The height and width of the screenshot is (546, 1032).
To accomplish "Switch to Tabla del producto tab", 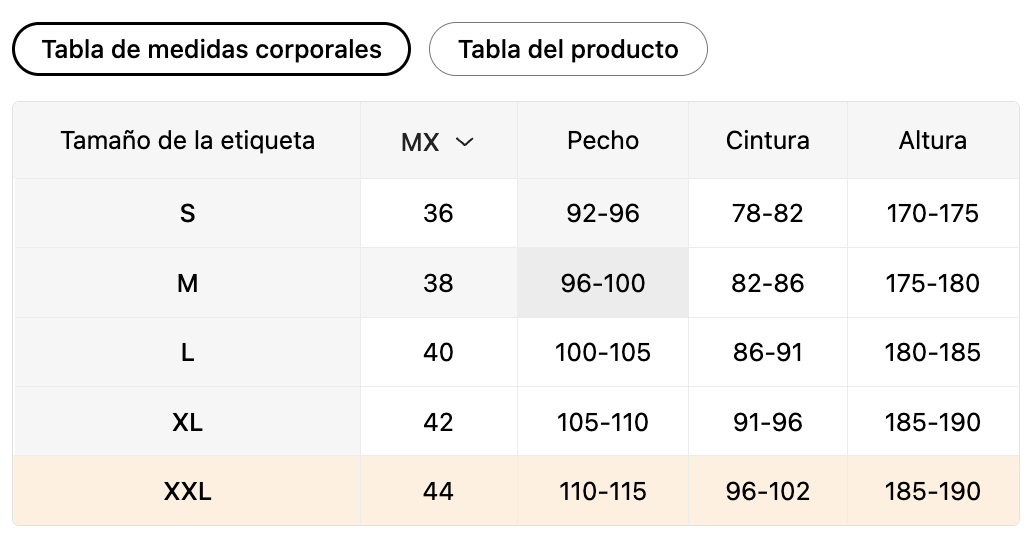I will coord(568,49).
